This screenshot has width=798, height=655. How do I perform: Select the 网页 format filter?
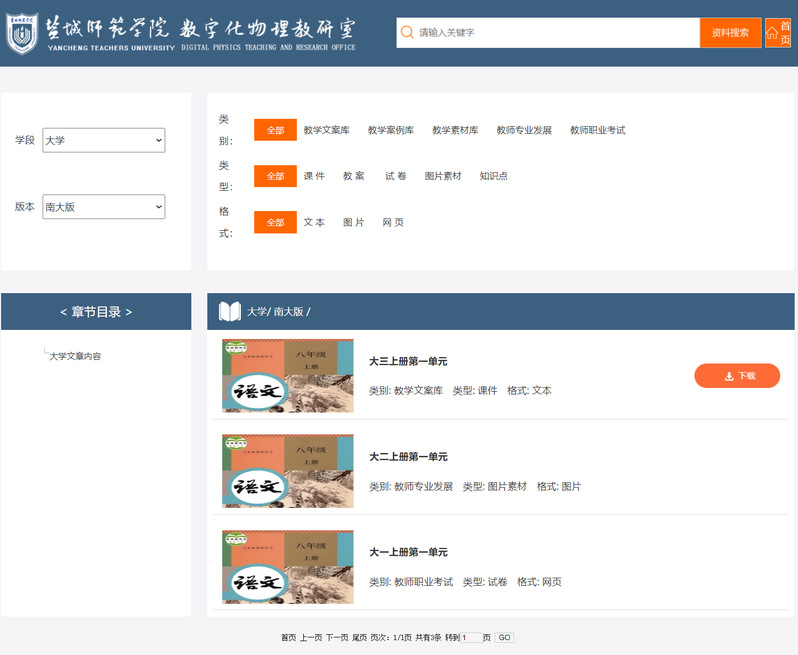[x=393, y=222]
